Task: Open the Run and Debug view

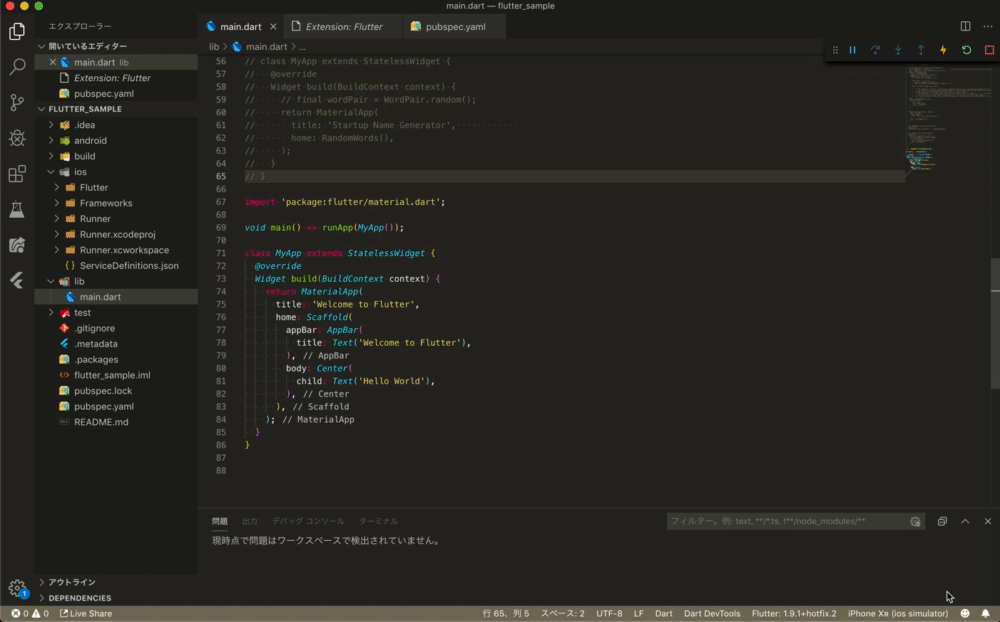Action: pos(17,138)
